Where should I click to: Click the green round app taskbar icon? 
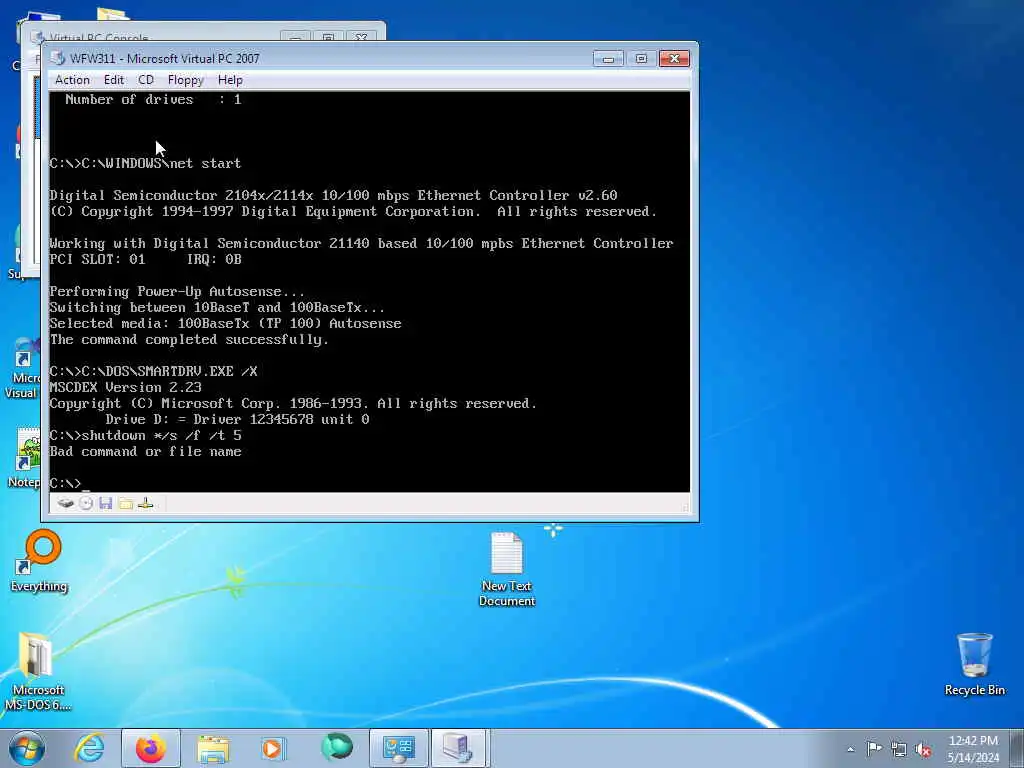[337, 748]
